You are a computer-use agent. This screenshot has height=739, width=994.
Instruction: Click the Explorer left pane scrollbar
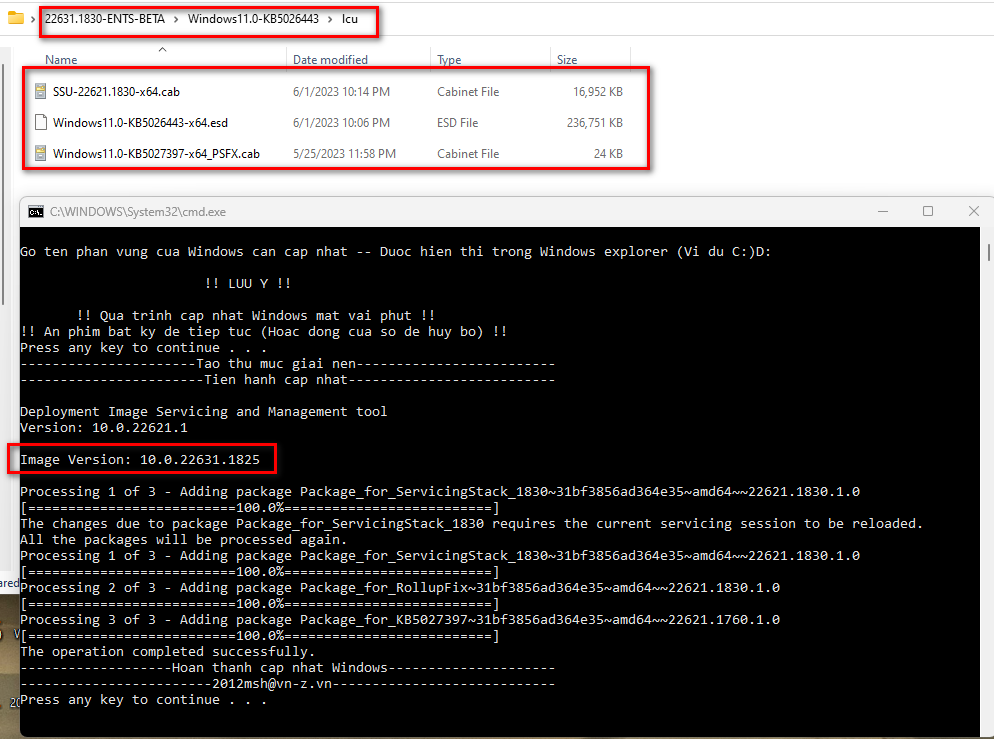click(x=3, y=184)
